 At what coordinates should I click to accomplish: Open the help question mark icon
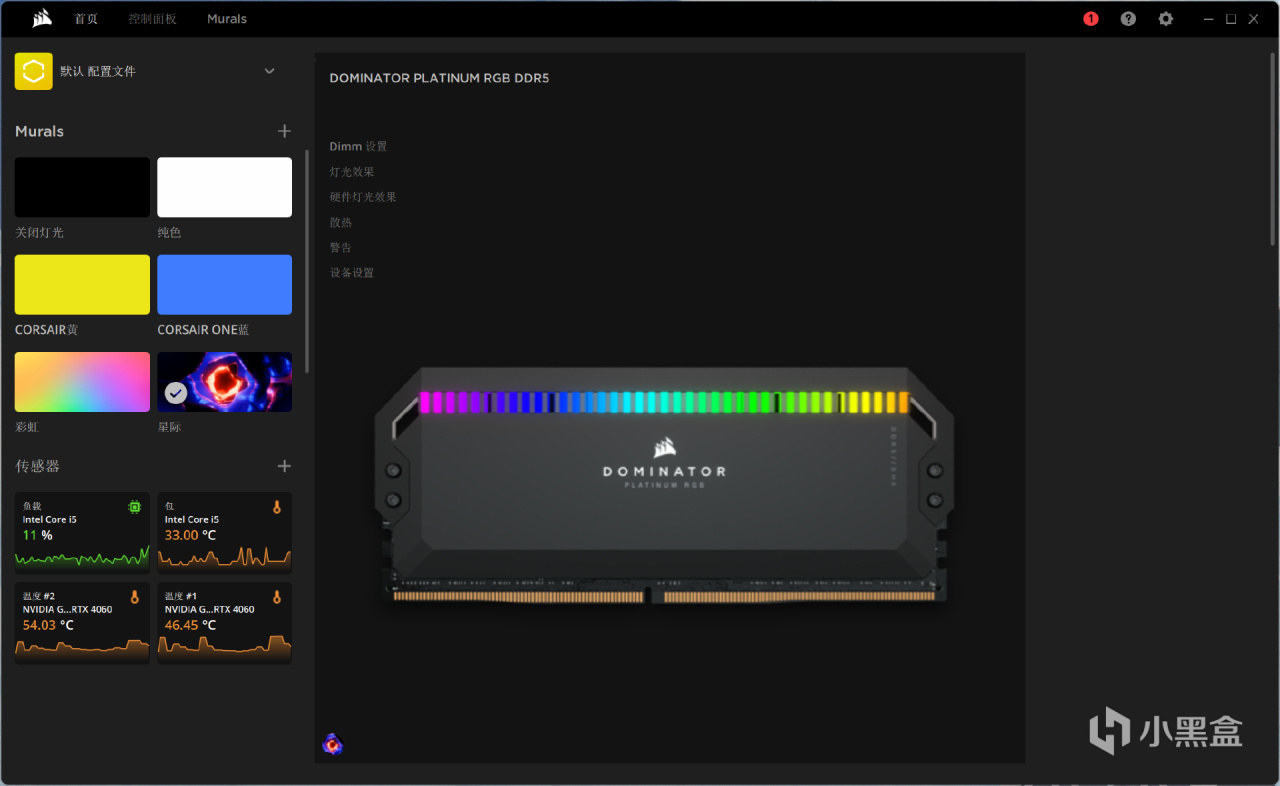1128,19
